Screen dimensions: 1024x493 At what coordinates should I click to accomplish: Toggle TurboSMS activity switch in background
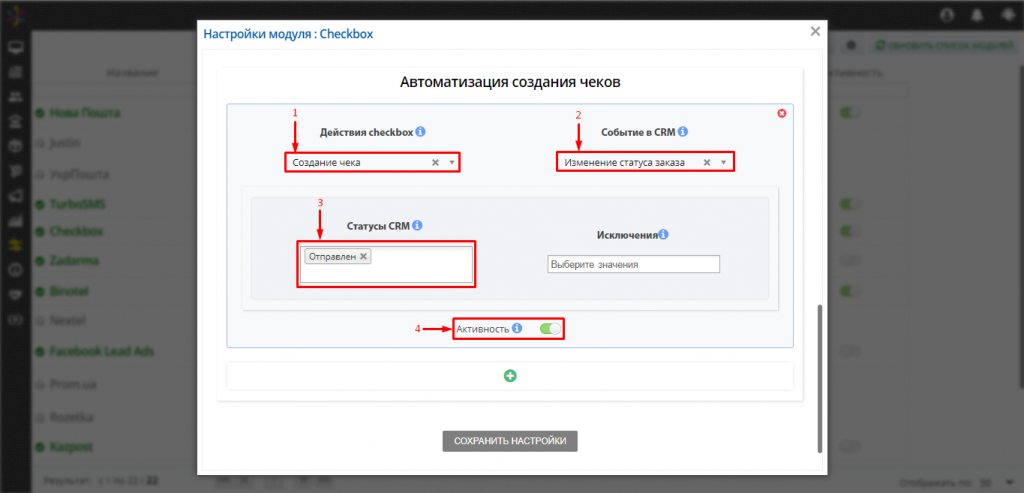point(850,204)
